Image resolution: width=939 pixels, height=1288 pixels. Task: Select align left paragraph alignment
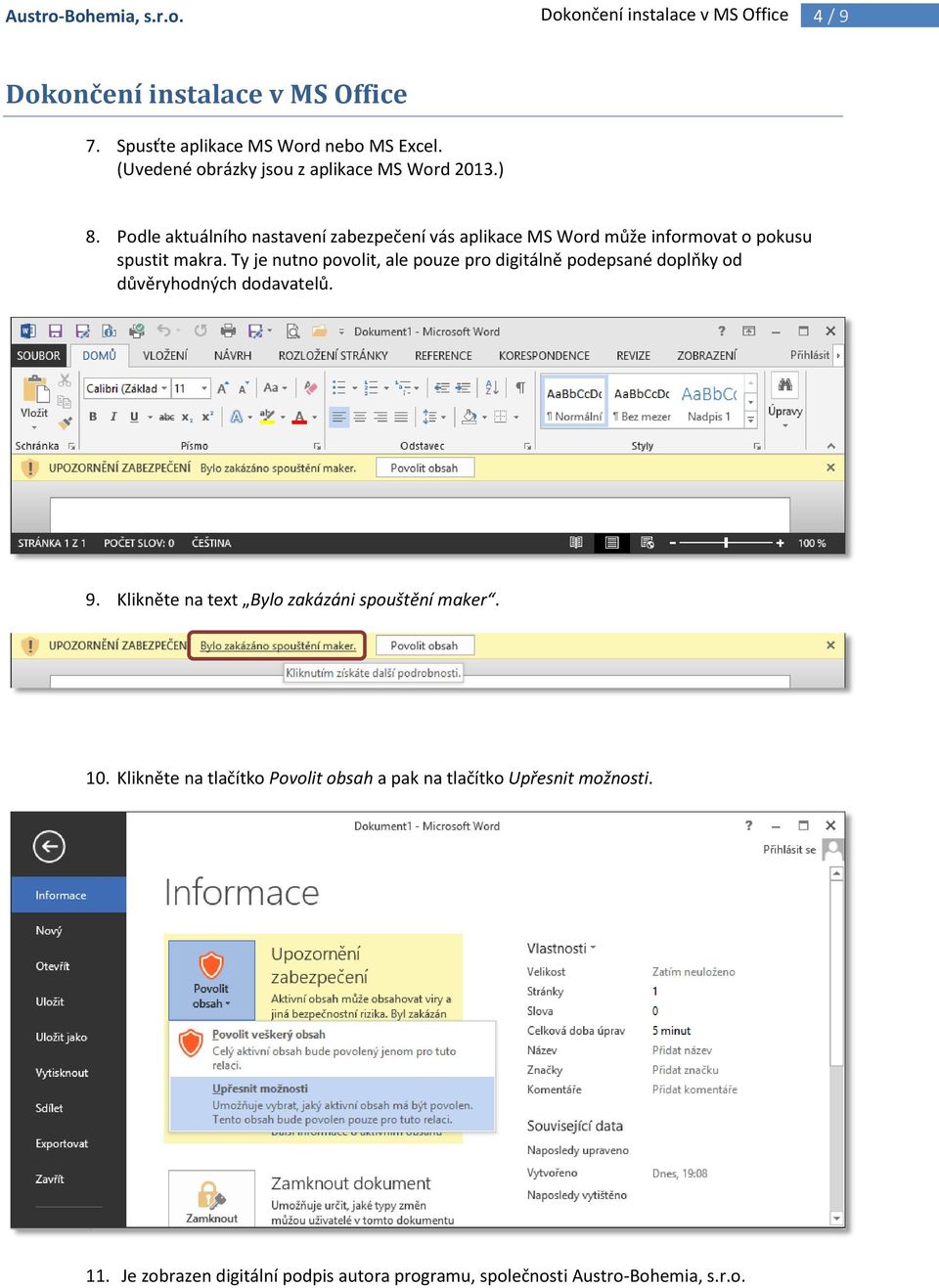click(338, 417)
